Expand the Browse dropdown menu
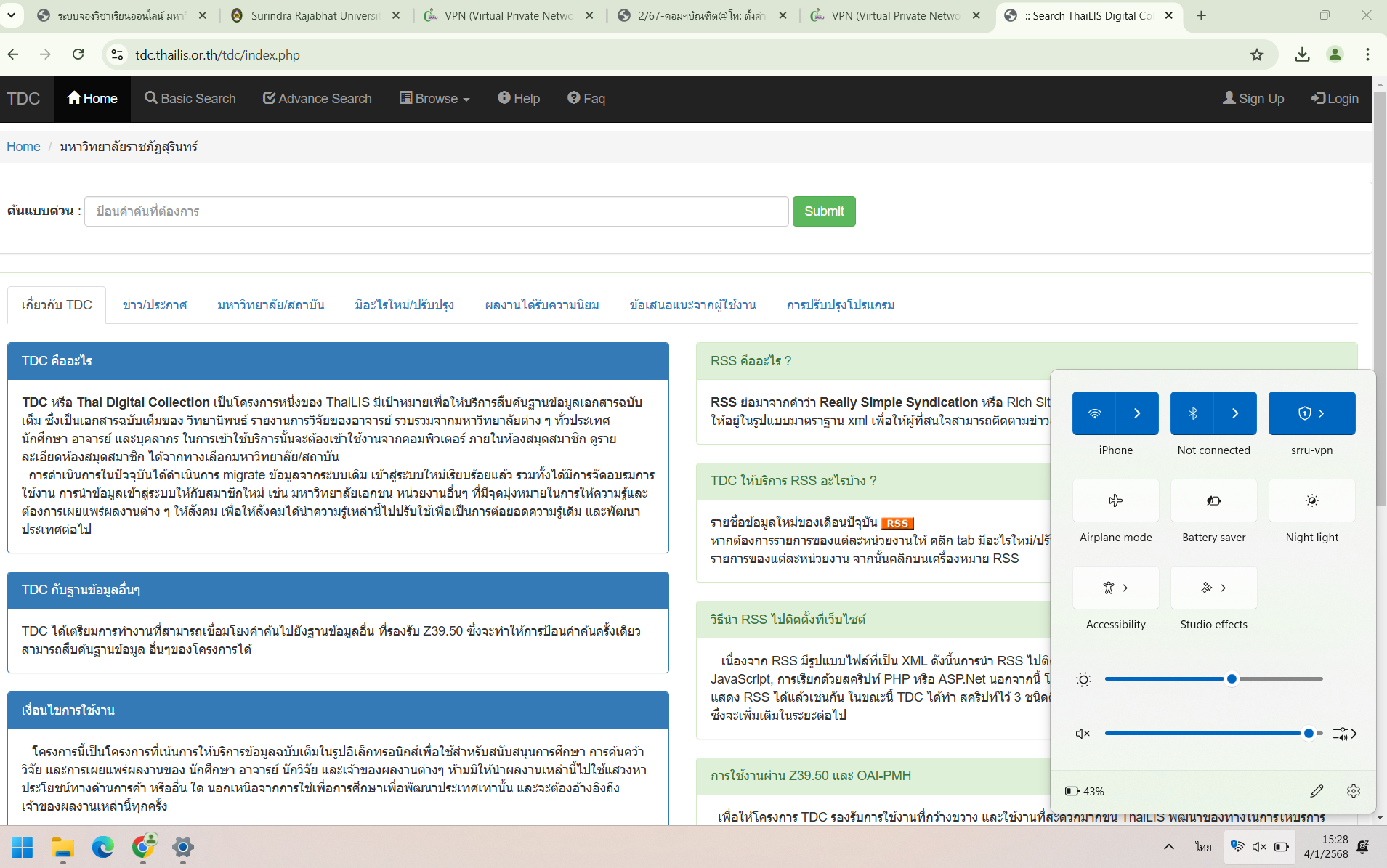This screenshot has width=1387, height=868. click(x=434, y=99)
